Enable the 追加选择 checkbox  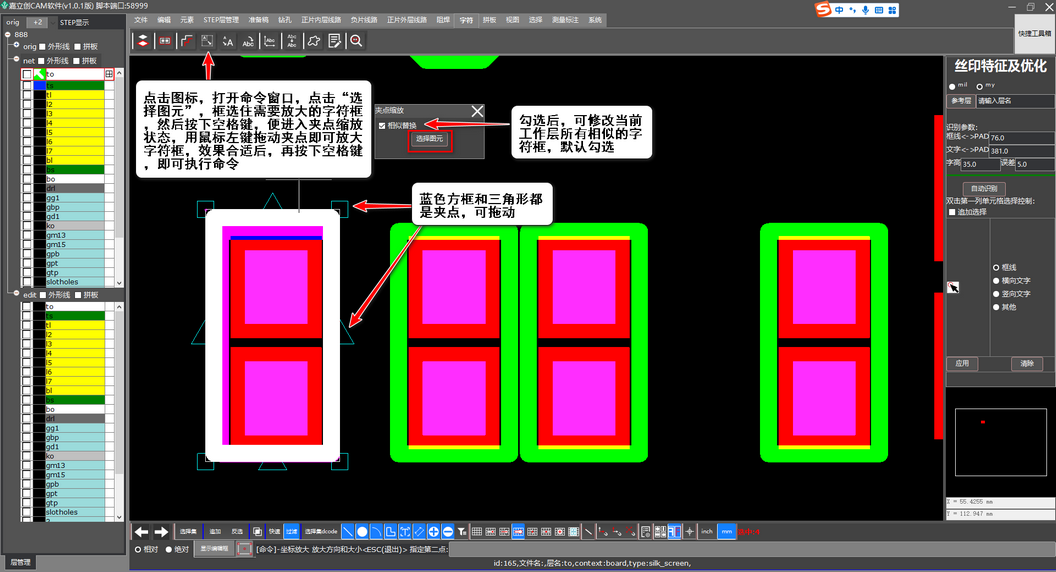pyautogui.click(x=953, y=212)
